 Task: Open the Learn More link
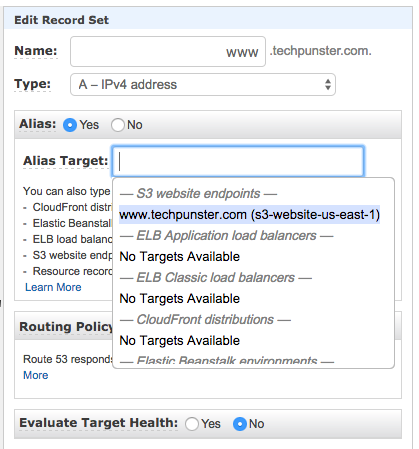click(53, 287)
